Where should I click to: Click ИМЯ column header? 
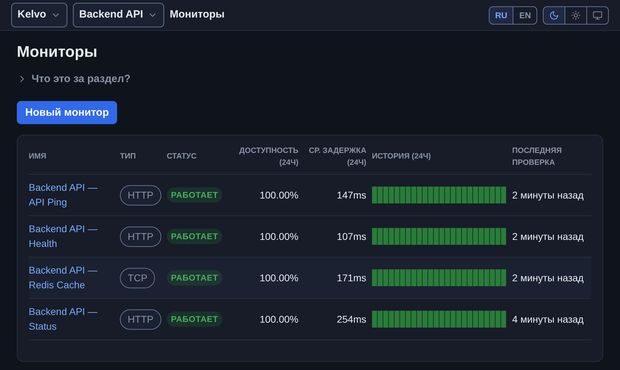click(37, 156)
